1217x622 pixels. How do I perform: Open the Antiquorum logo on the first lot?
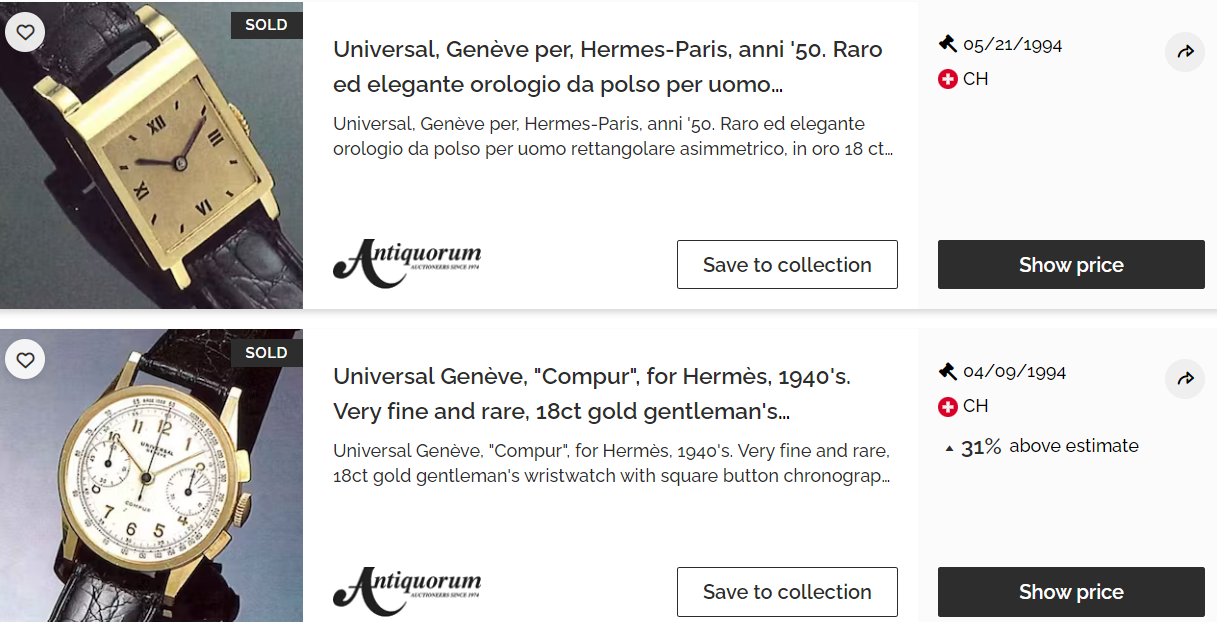tap(407, 262)
